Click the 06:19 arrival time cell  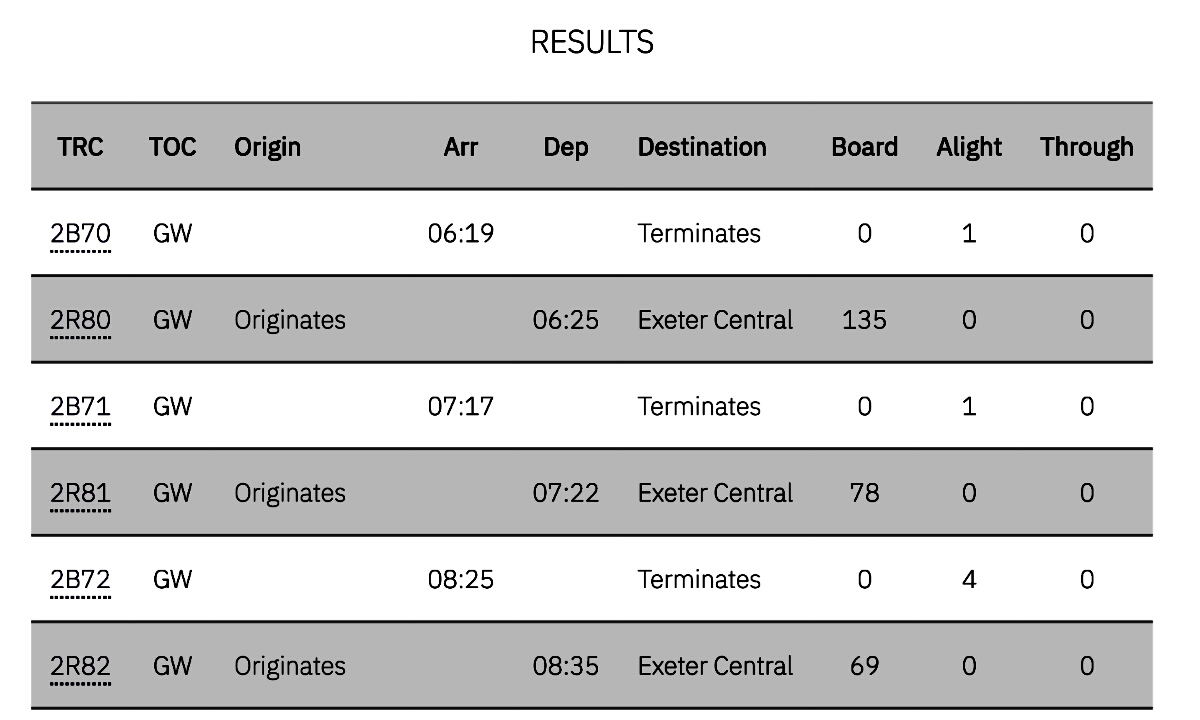[x=461, y=234]
